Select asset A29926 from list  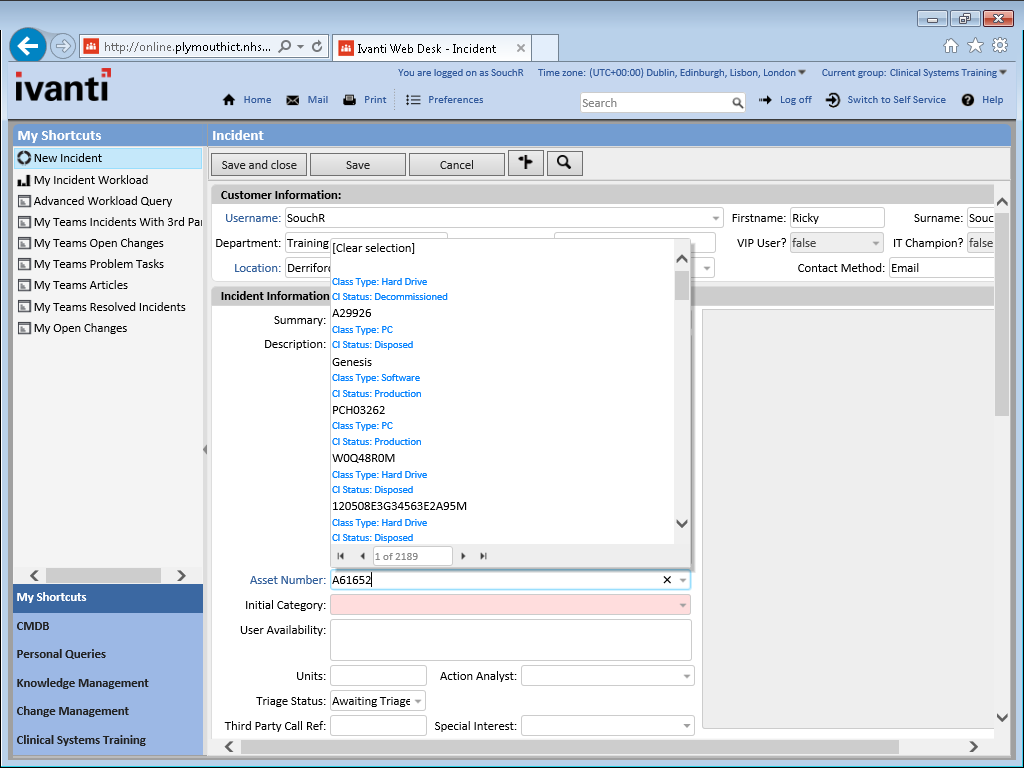[352, 313]
